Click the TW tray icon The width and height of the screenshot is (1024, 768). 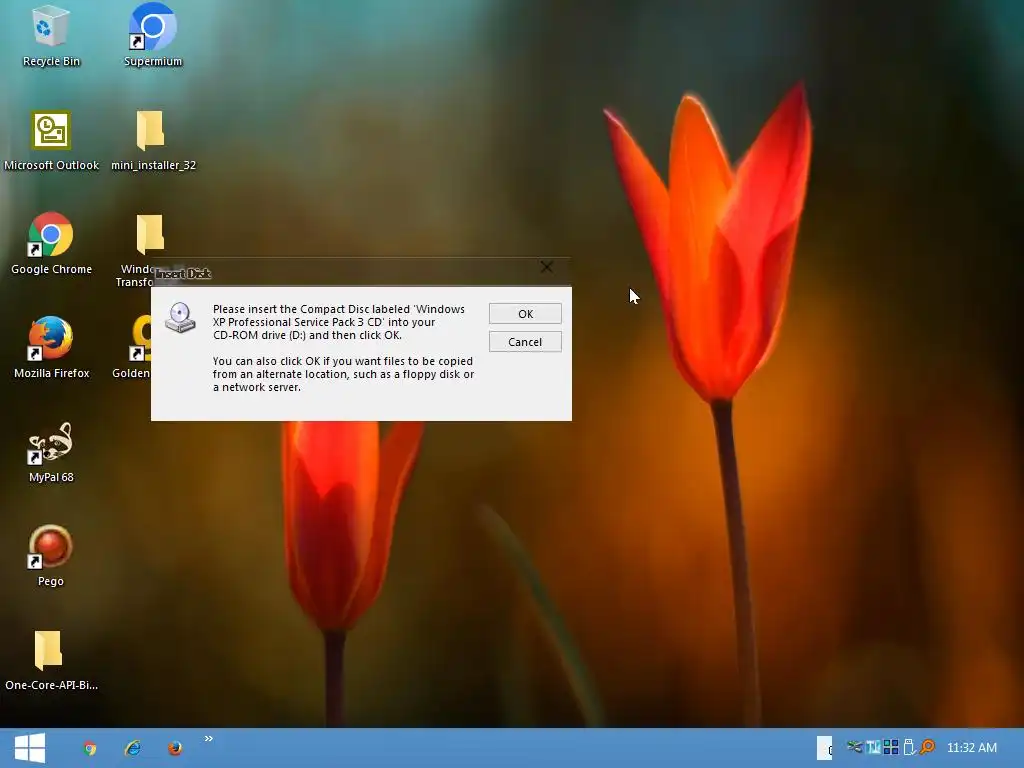873,746
